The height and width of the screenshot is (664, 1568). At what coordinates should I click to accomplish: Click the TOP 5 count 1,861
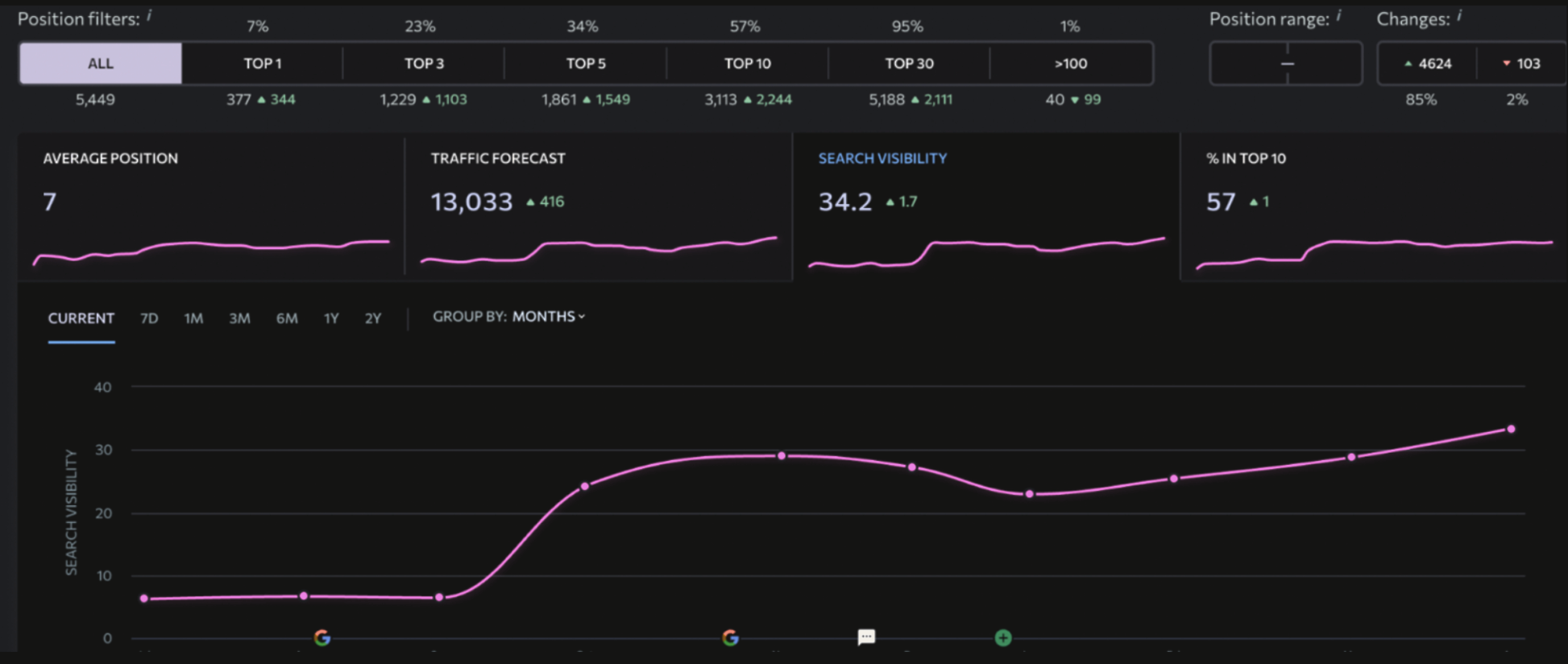(x=559, y=100)
